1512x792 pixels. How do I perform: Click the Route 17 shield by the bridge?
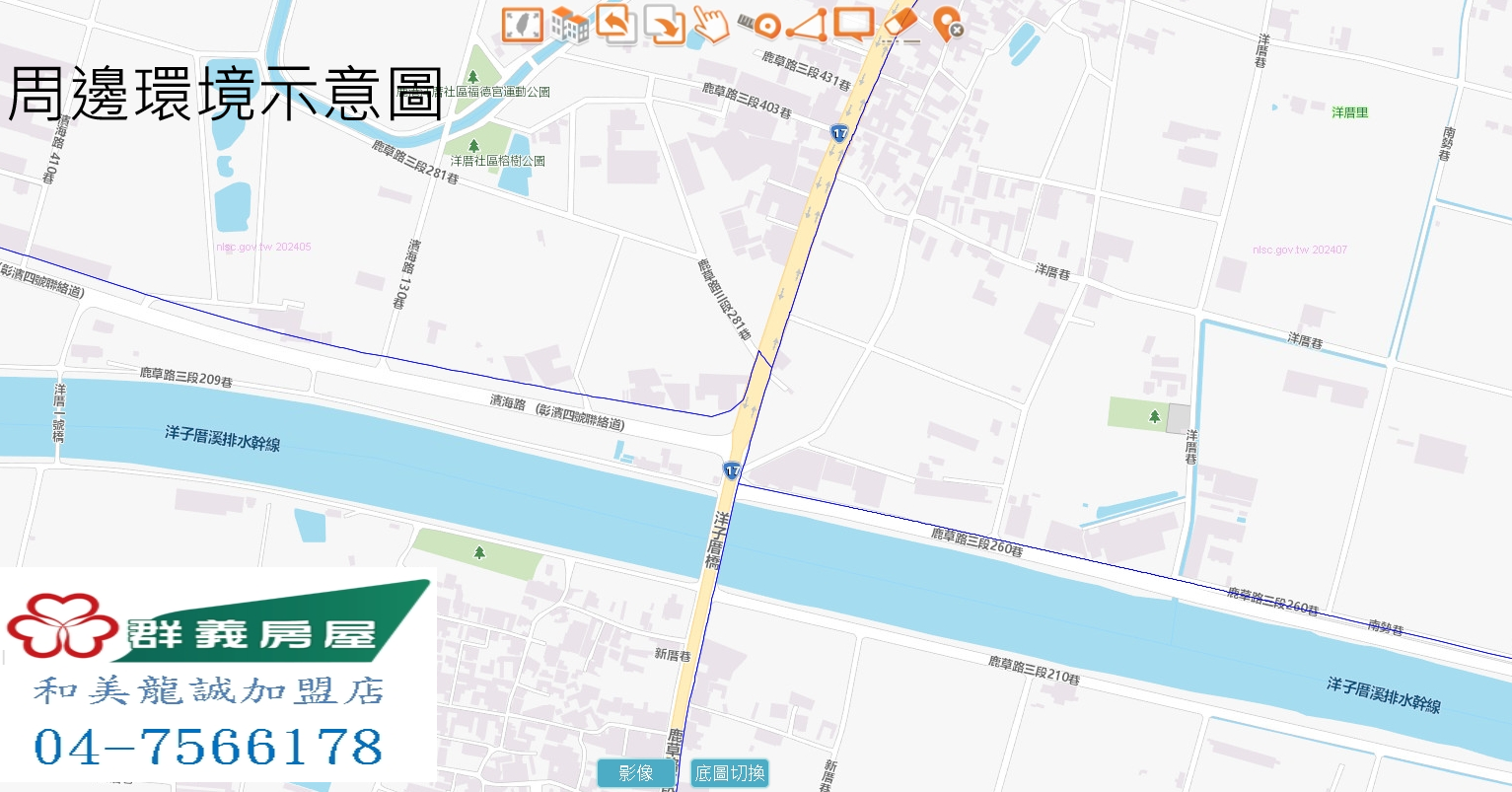731,471
